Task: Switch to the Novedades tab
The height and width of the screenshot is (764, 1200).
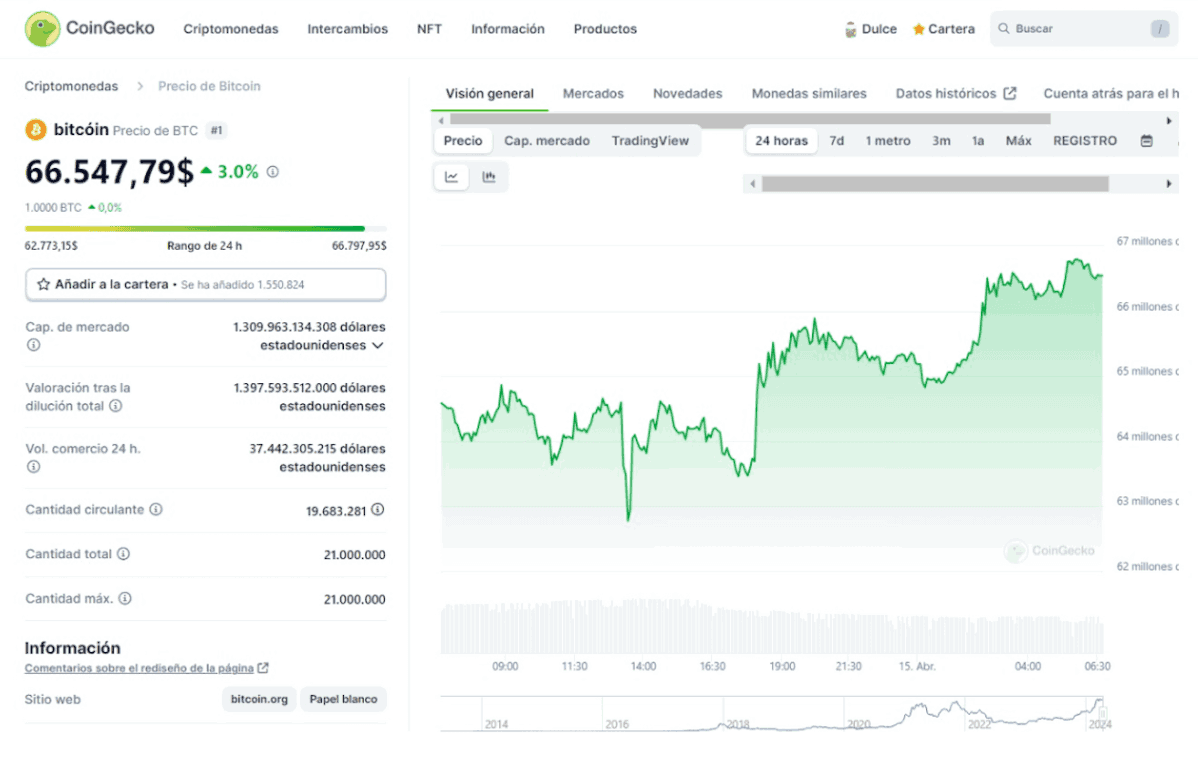Action: [687, 93]
